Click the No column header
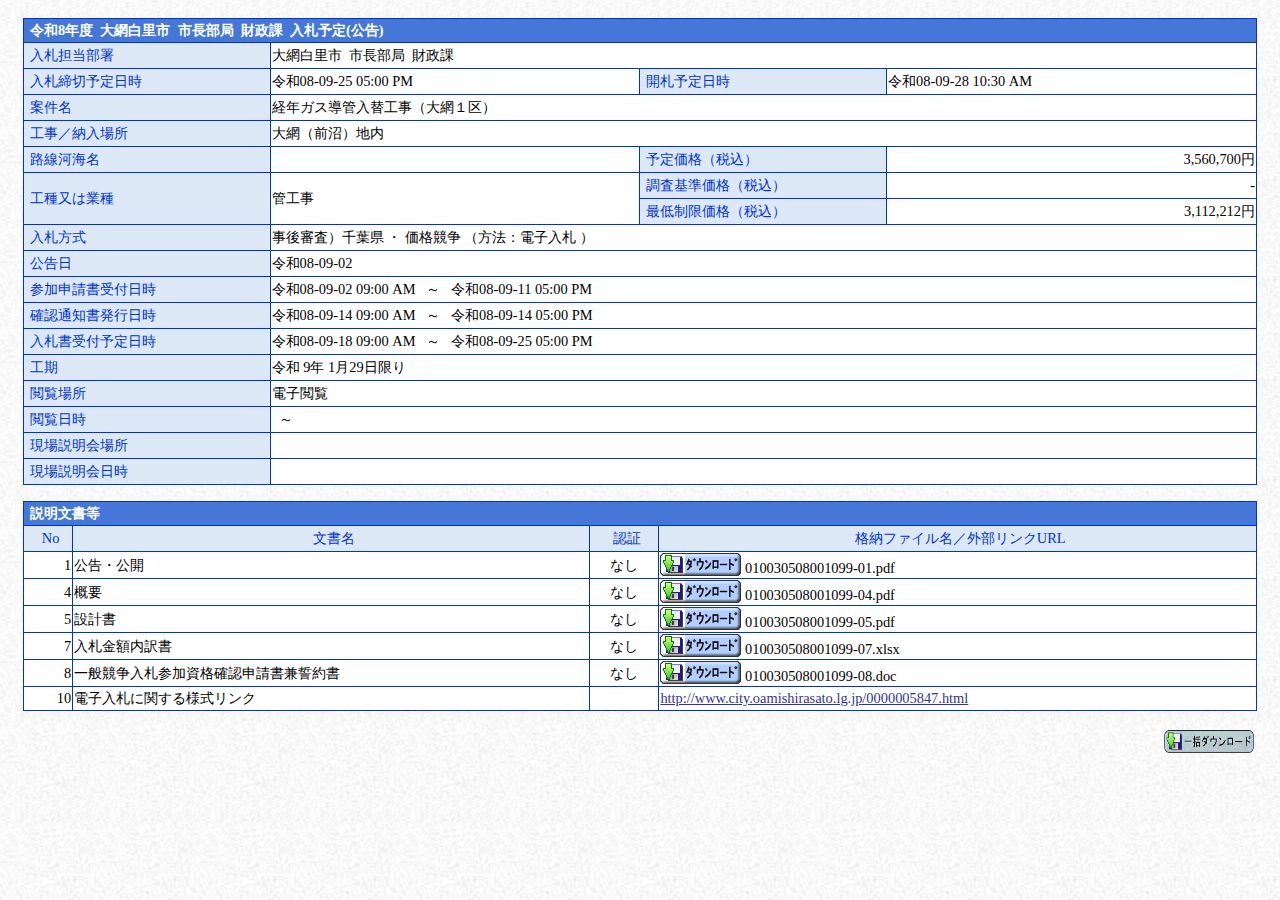This screenshot has height=900, width=1280. coord(48,538)
